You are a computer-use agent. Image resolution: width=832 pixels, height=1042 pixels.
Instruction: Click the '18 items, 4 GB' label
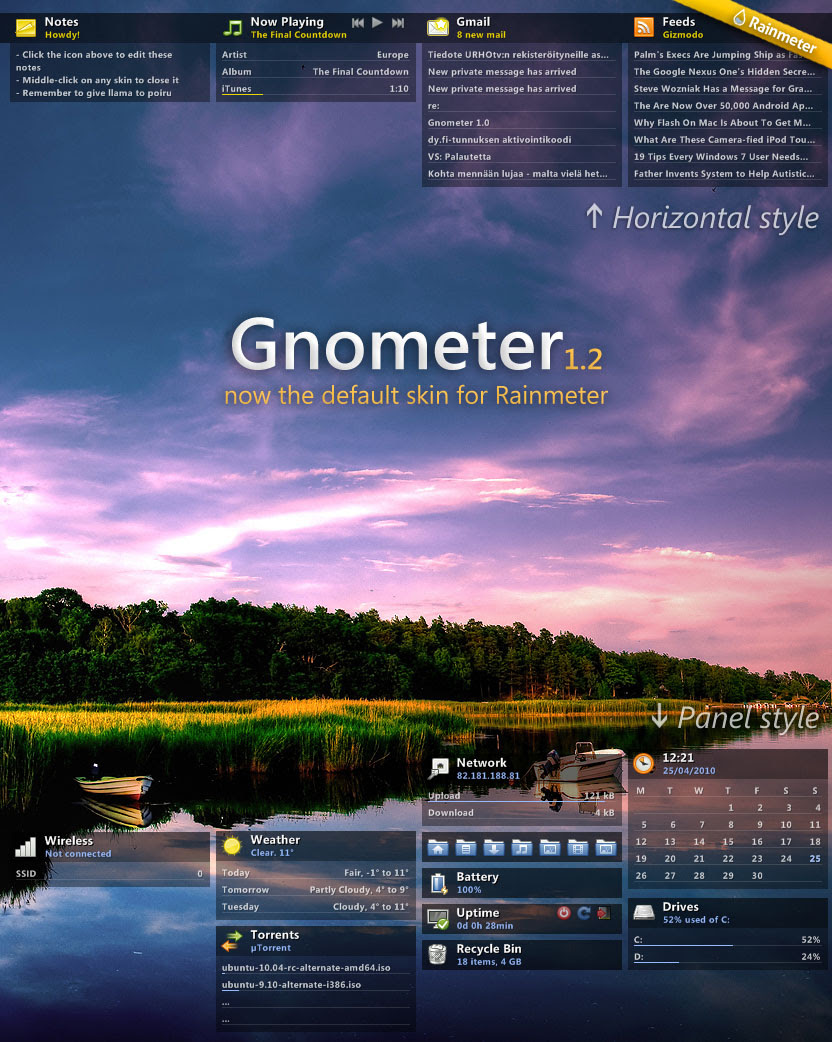pyautogui.click(x=488, y=962)
